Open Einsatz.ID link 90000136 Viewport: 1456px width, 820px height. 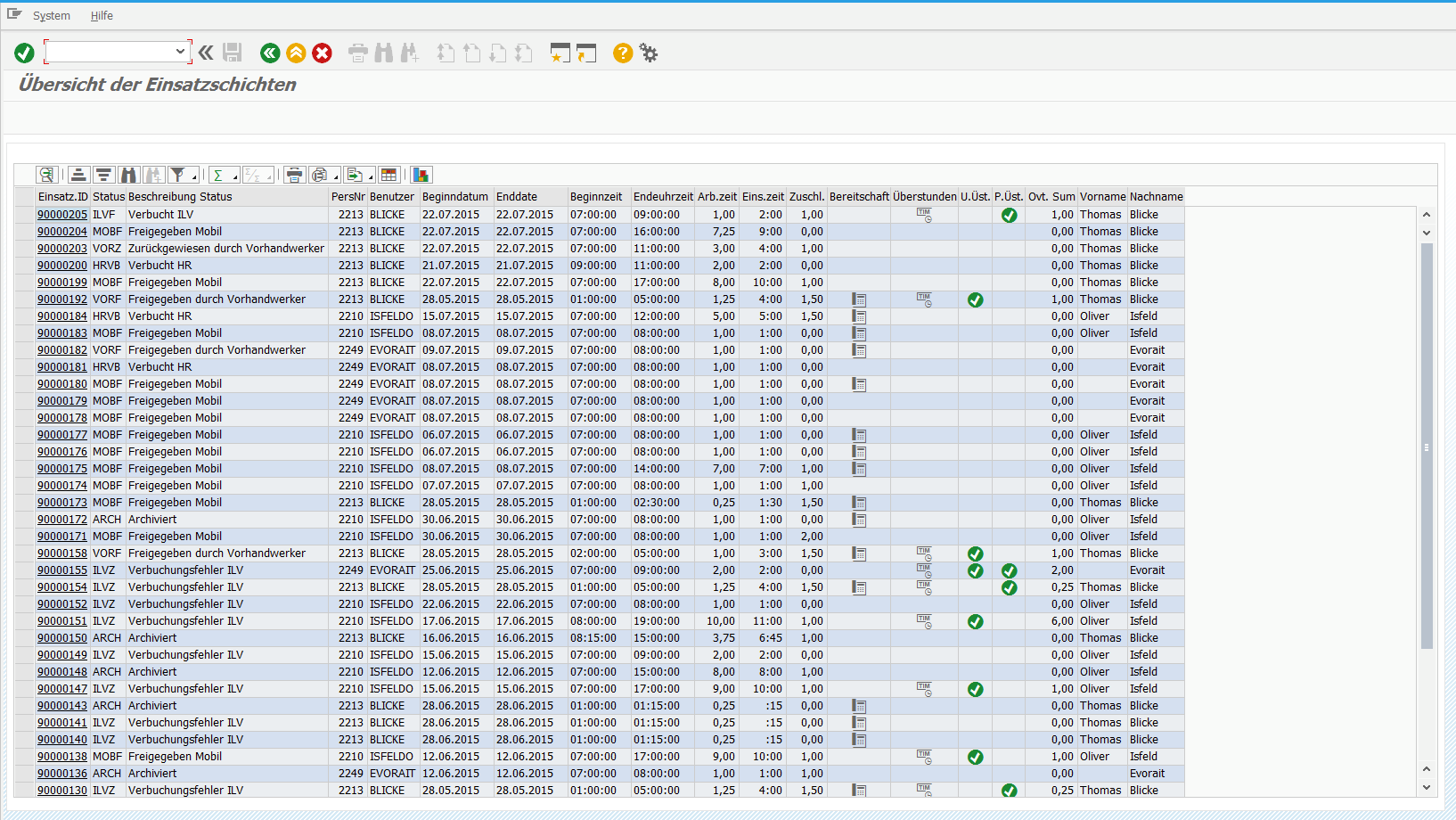[x=62, y=774]
